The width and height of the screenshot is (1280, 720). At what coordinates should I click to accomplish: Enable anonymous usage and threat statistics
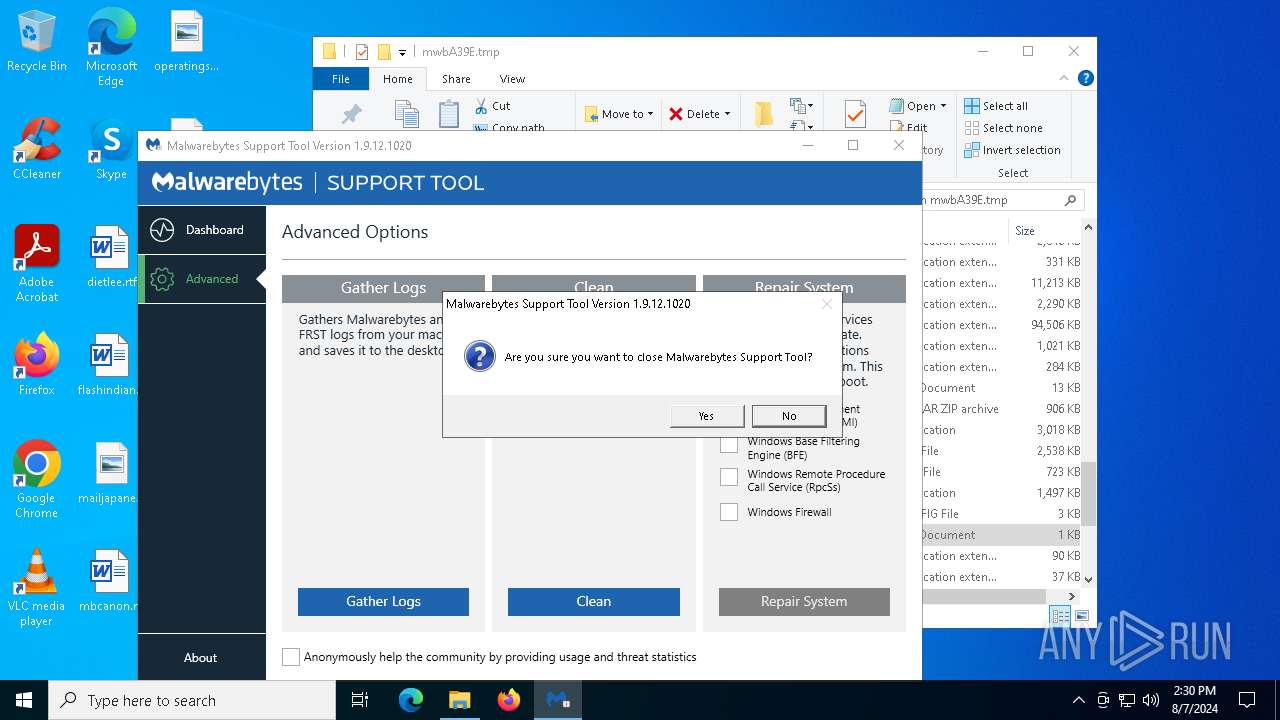[x=291, y=657]
